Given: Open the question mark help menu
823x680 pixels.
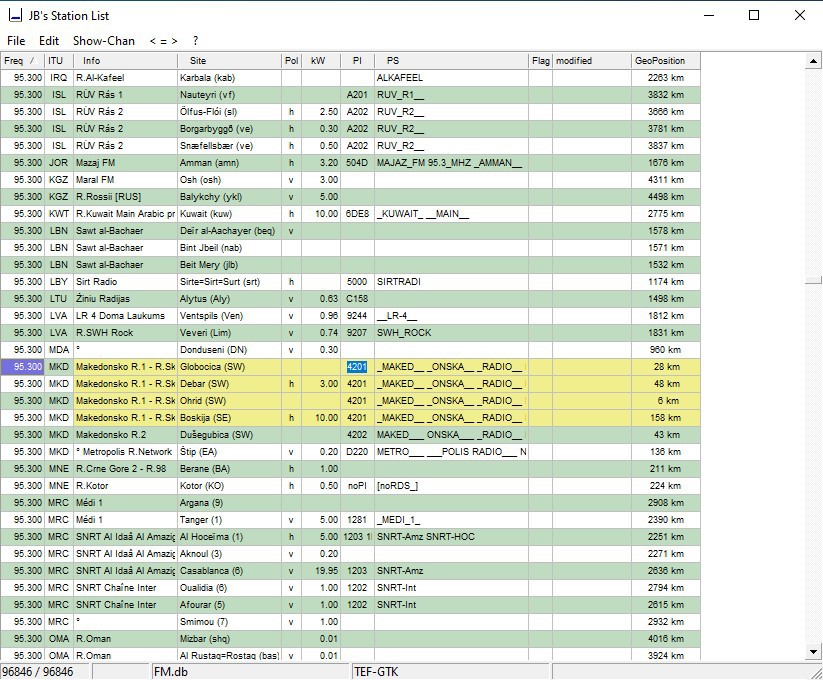Looking at the screenshot, I should 195,41.
